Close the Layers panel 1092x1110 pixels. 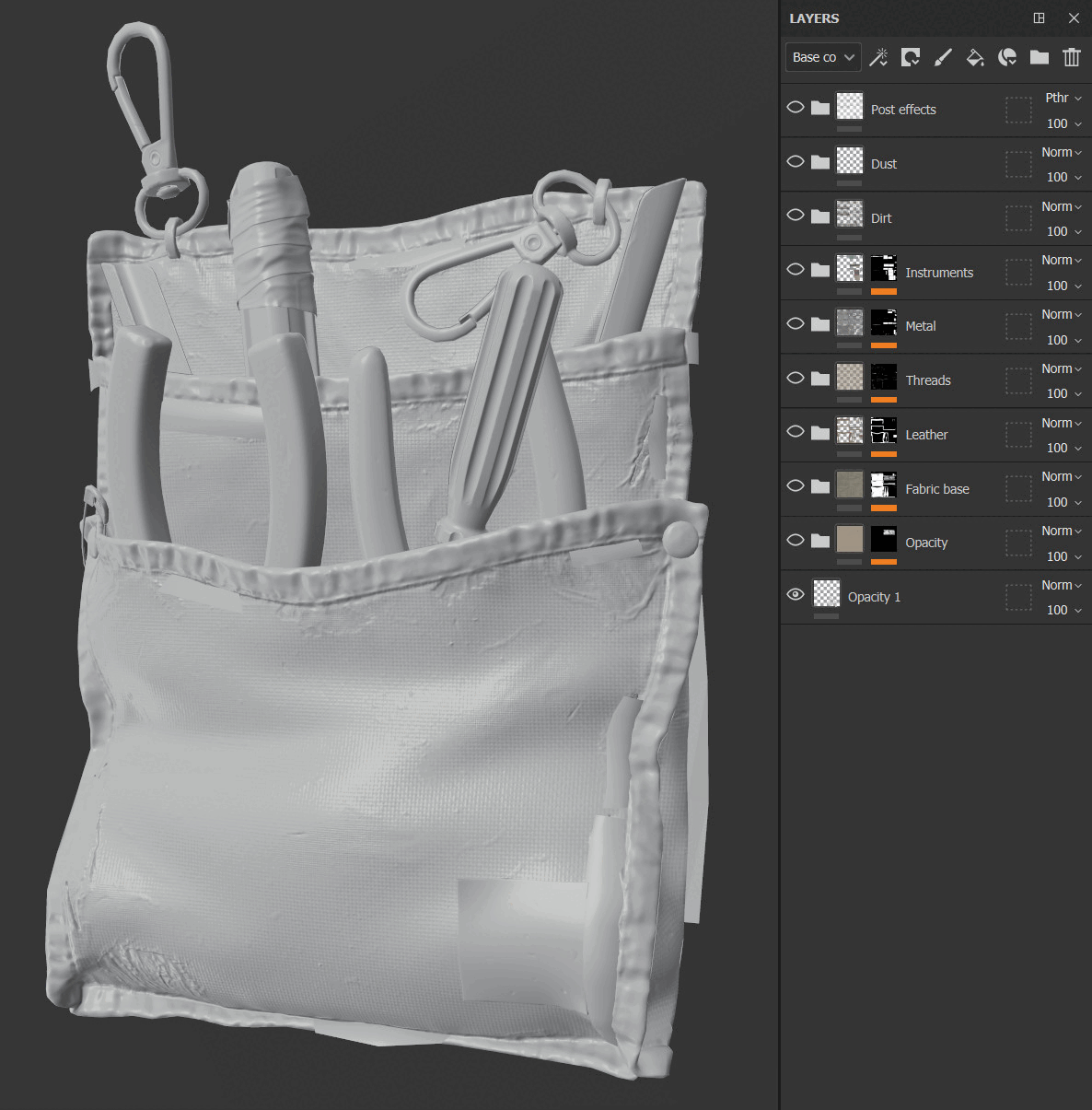(1074, 18)
